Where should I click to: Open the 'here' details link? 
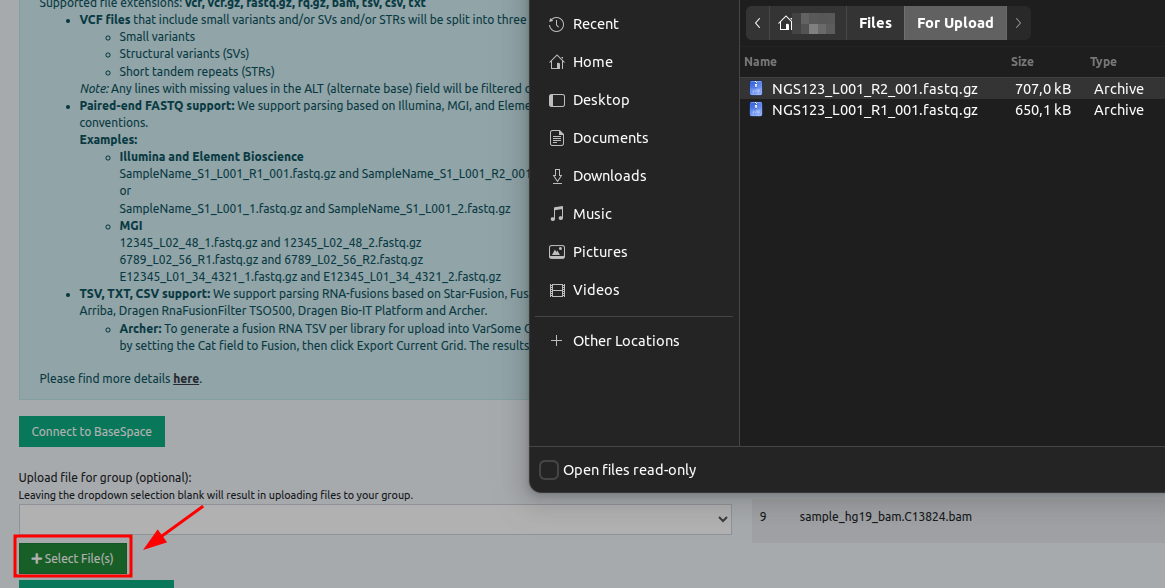(x=186, y=379)
